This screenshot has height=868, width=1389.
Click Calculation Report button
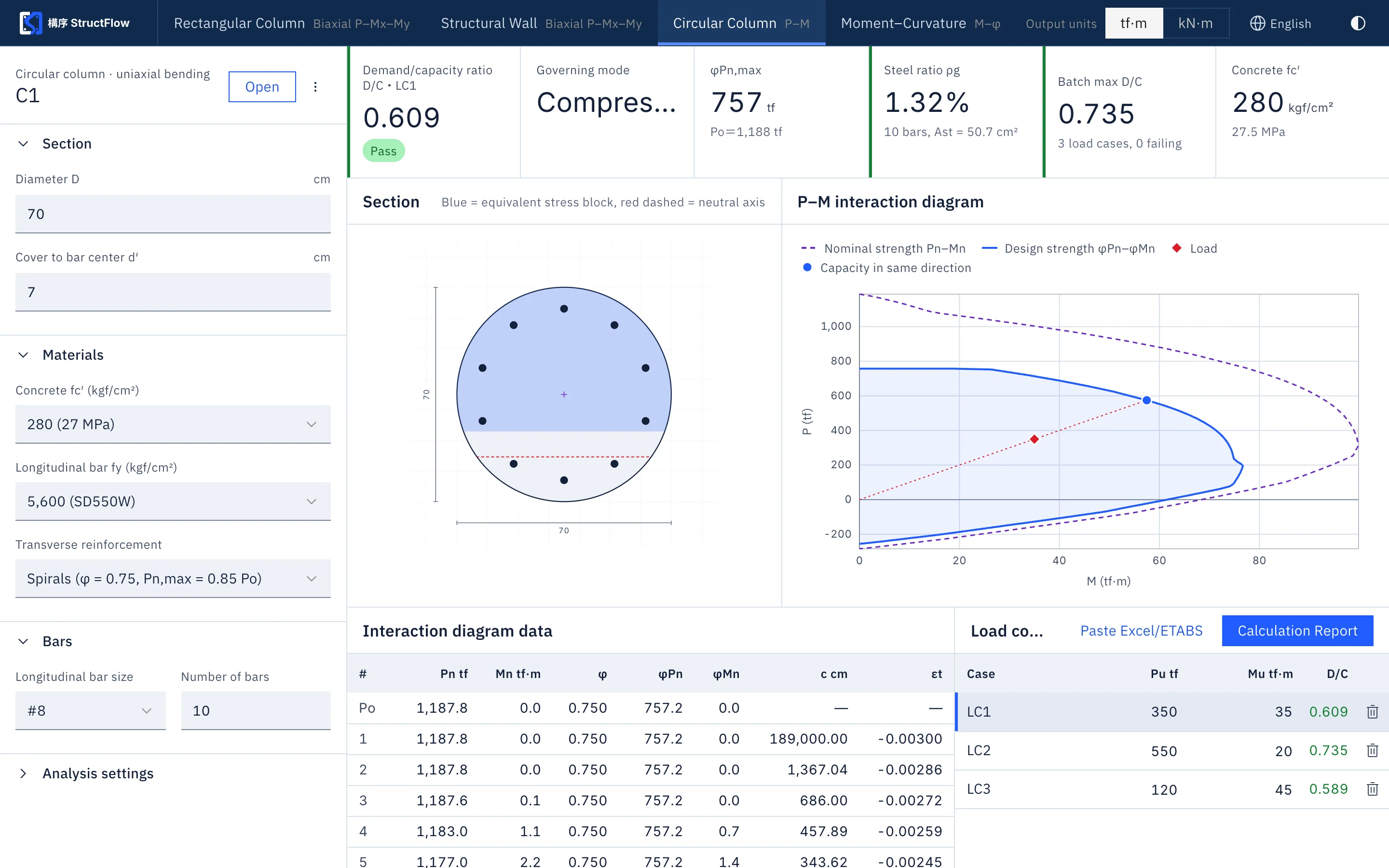click(x=1297, y=630)
